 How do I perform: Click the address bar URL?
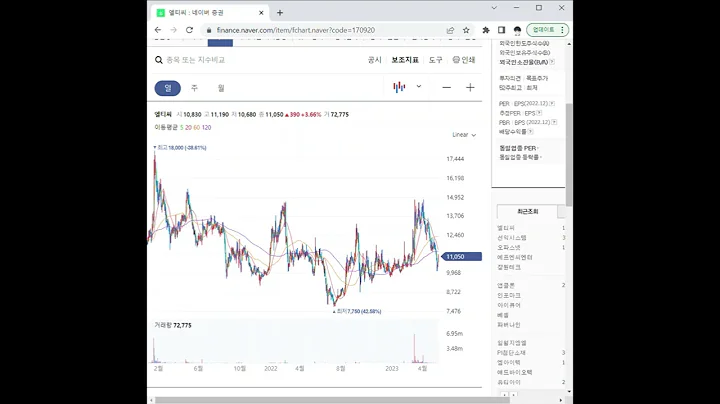pyautogui.click(x=296, y=30)
